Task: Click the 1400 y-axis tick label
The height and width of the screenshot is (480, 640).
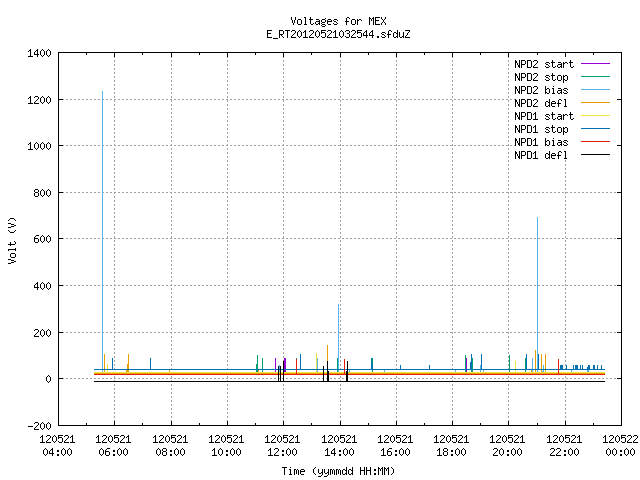Action: (x=39, y=53)
